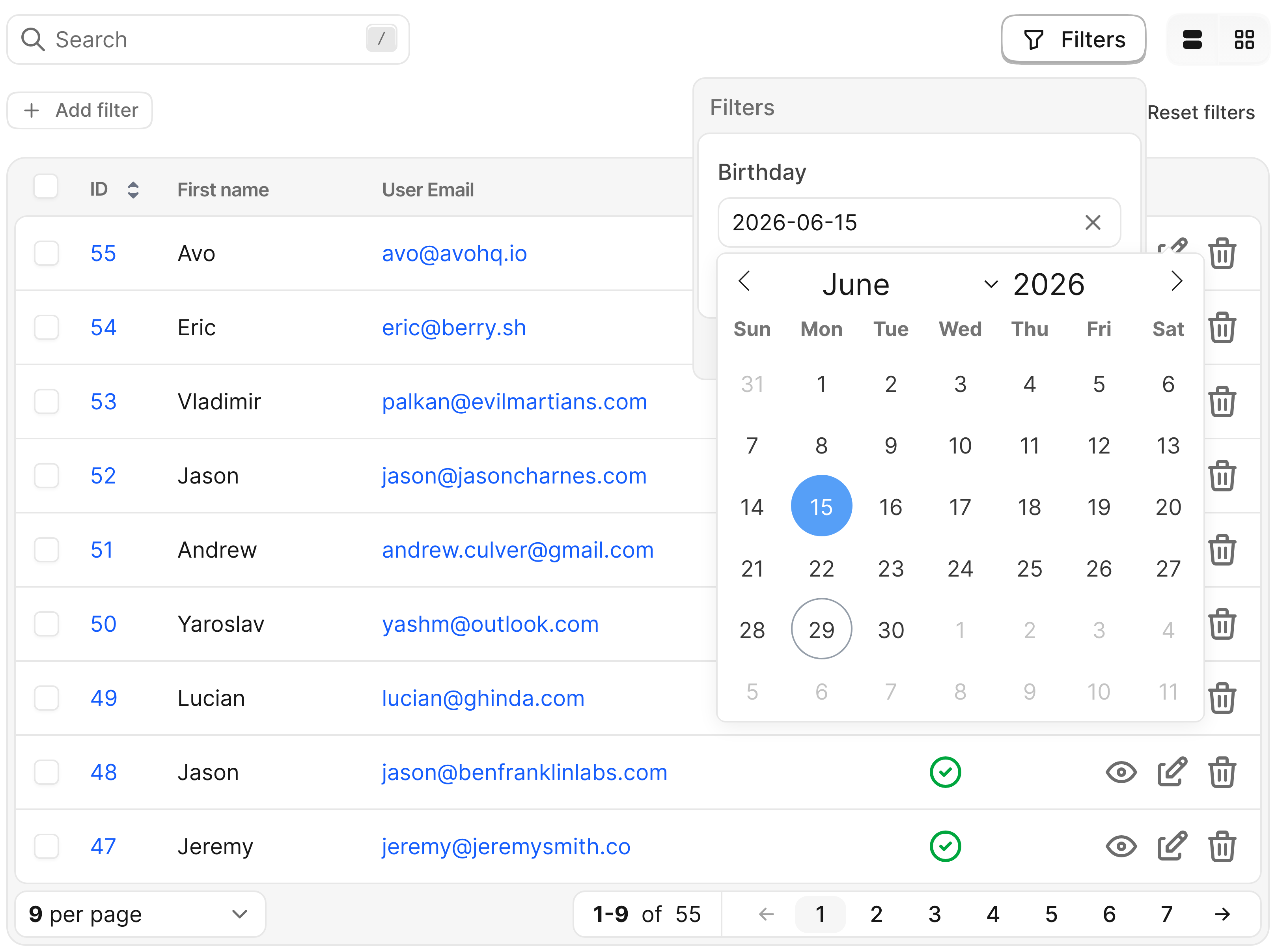
Task: Click the User Email column header
Action: coord(427,190)
